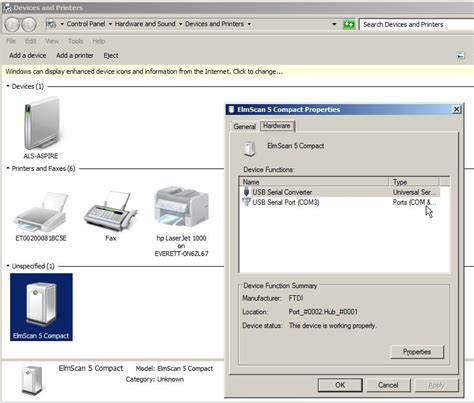
Task: Open the Tools menu
Action: 75,41
